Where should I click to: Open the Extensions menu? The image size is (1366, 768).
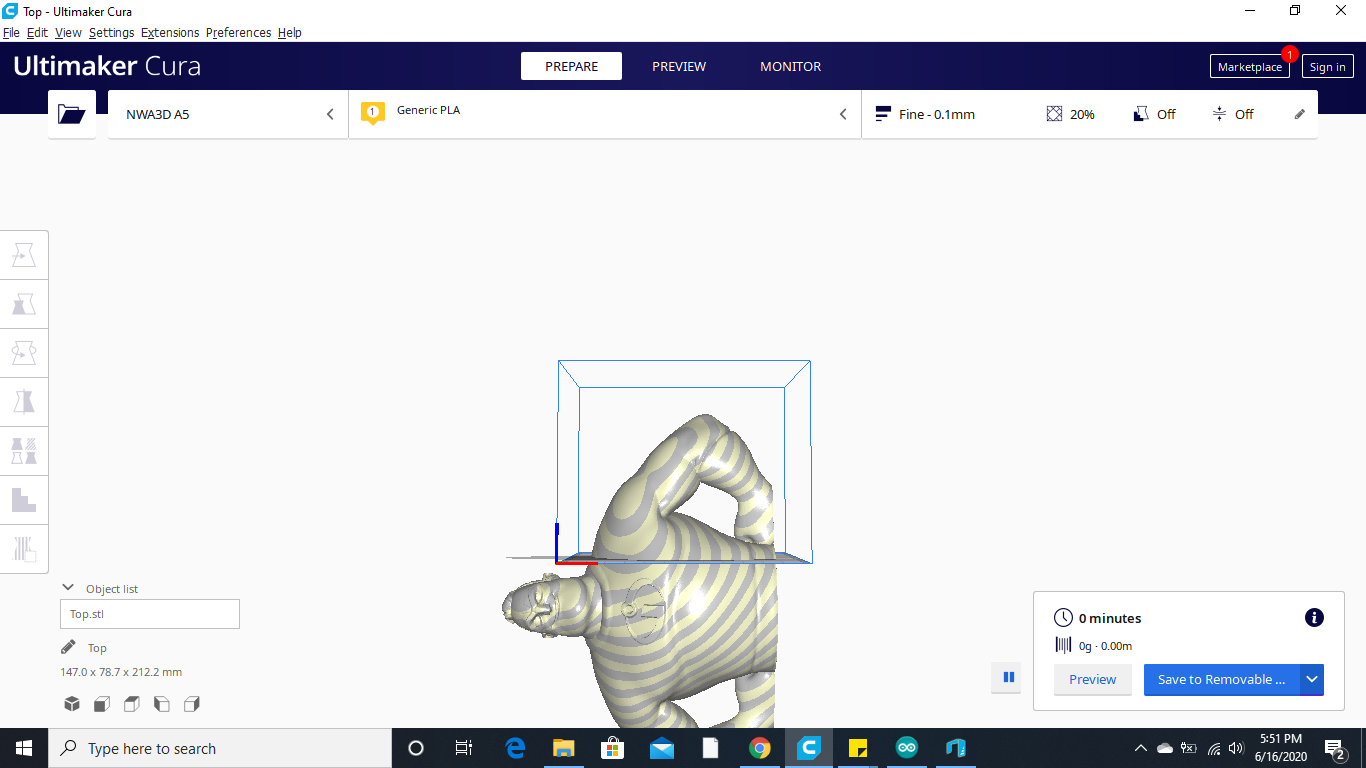pos(169,32)
